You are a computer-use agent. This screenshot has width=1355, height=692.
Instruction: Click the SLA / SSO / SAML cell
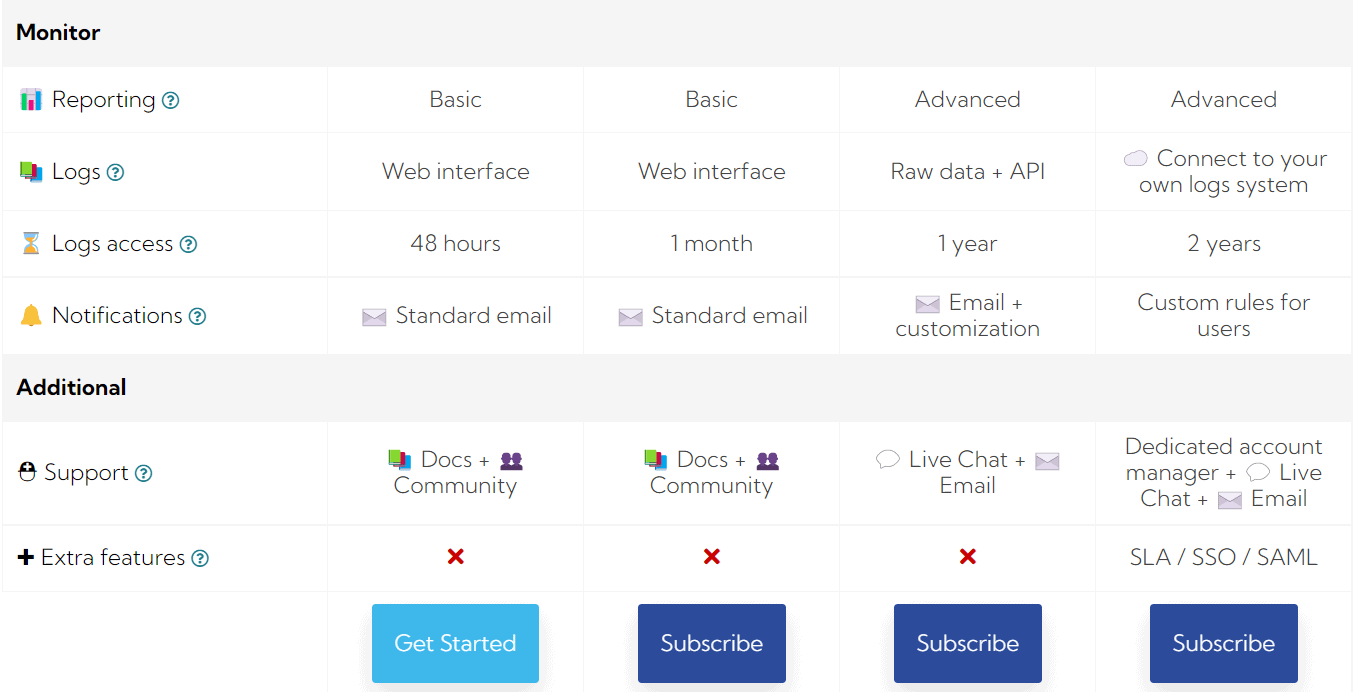pos(1223,558)
